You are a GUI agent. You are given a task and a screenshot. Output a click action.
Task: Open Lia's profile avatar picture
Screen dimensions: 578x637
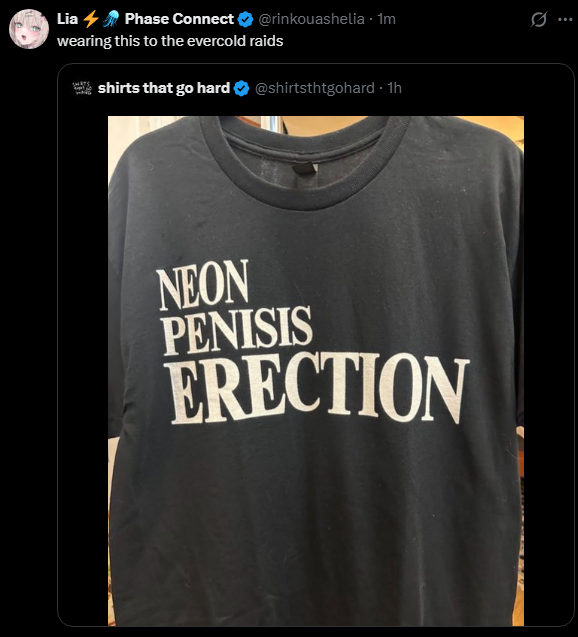(x=29, y=29)
